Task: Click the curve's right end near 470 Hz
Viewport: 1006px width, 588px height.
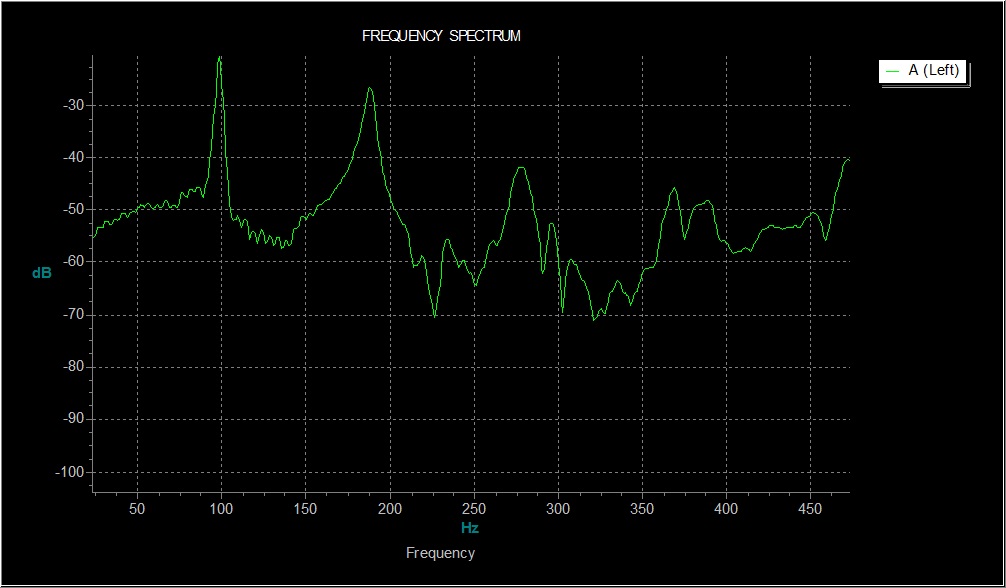Action: pos(848,159)
